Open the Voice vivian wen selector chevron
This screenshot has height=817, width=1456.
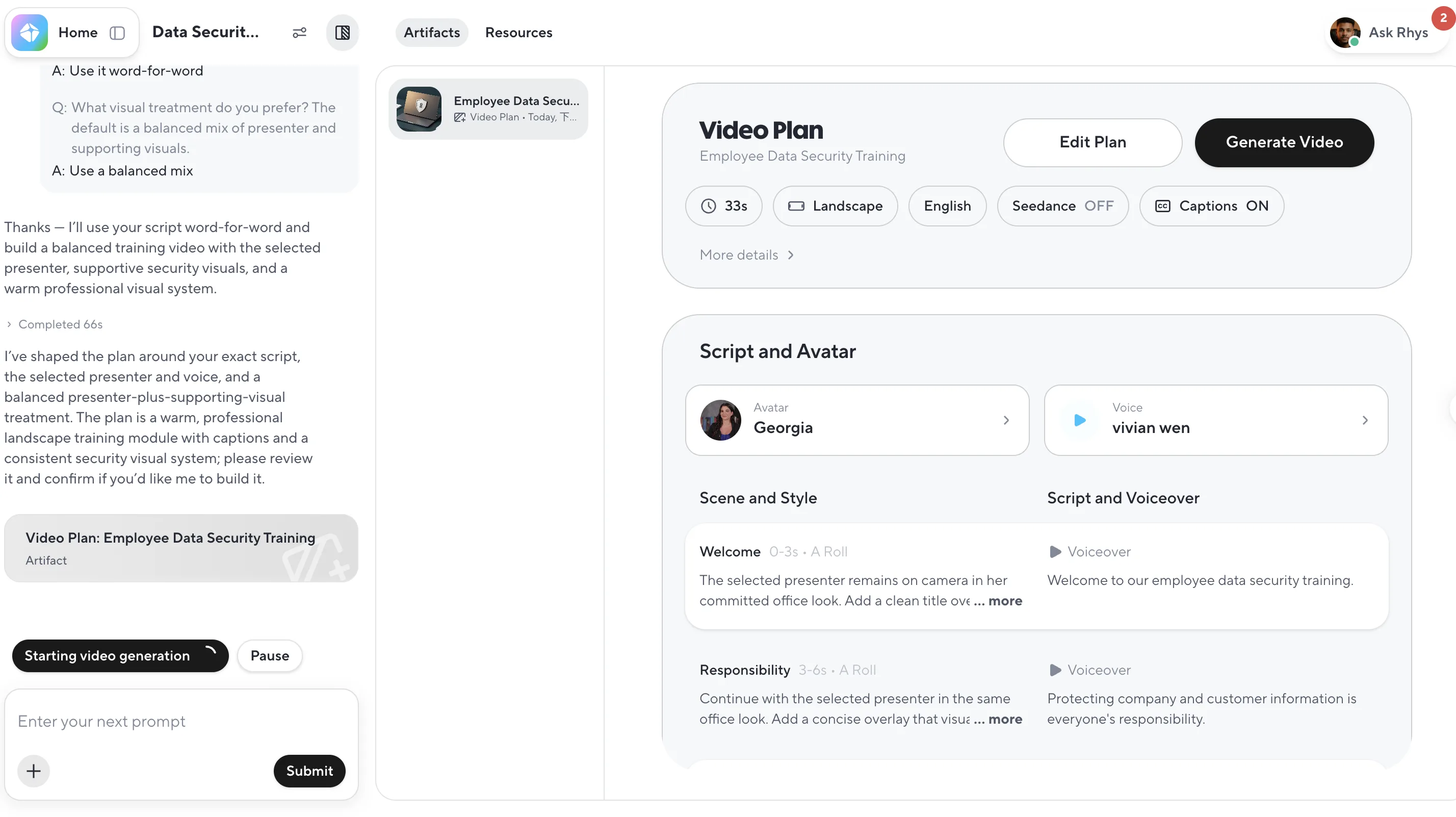[1365, 420]
